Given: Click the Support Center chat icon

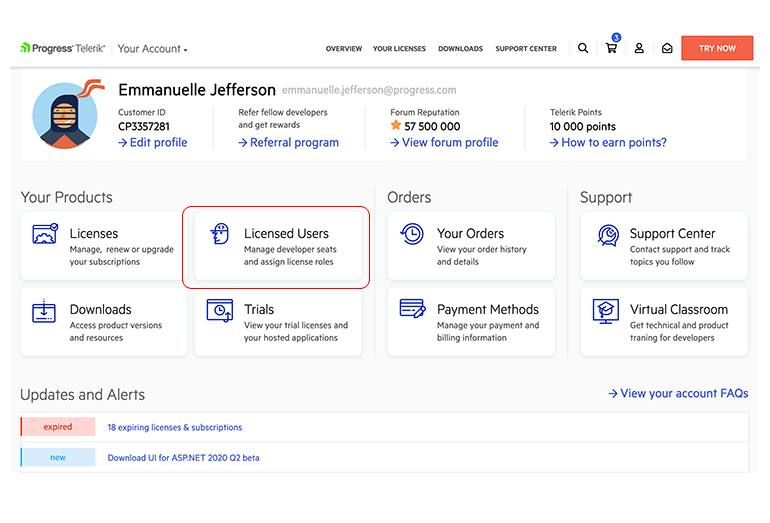Looking at the screenshot, I should pyautogui.click(x=608, y=235).
